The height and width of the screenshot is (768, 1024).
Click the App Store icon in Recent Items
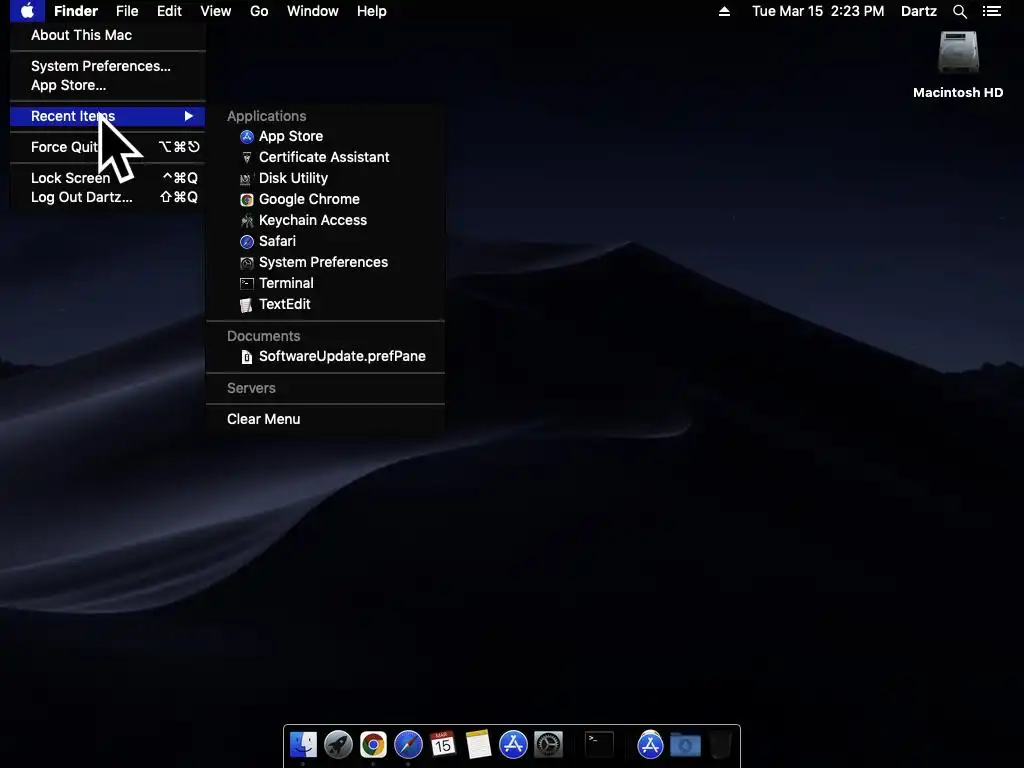point(246,136)
